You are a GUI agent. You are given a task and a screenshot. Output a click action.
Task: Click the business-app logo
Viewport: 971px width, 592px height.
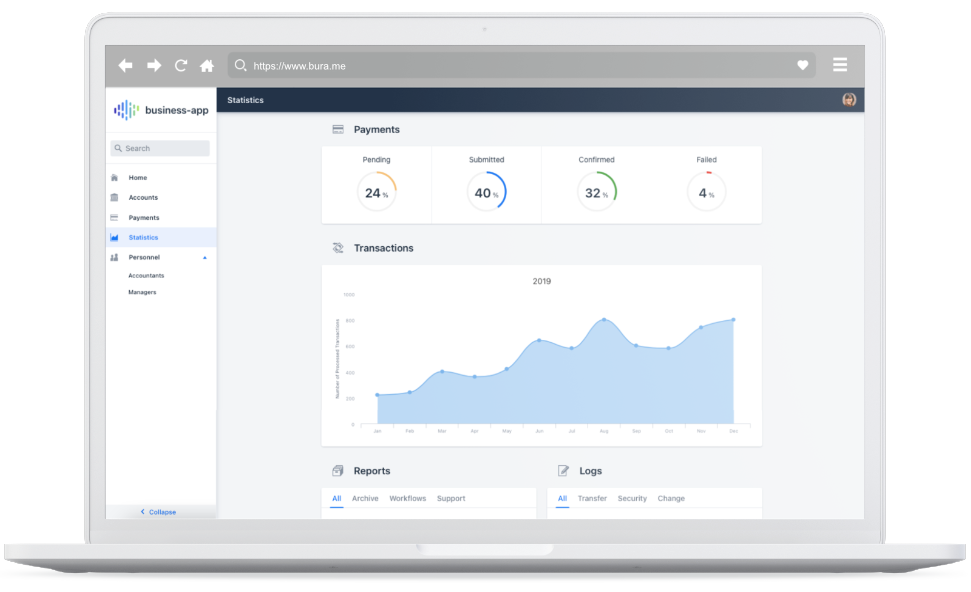click(x=161, y=110)
